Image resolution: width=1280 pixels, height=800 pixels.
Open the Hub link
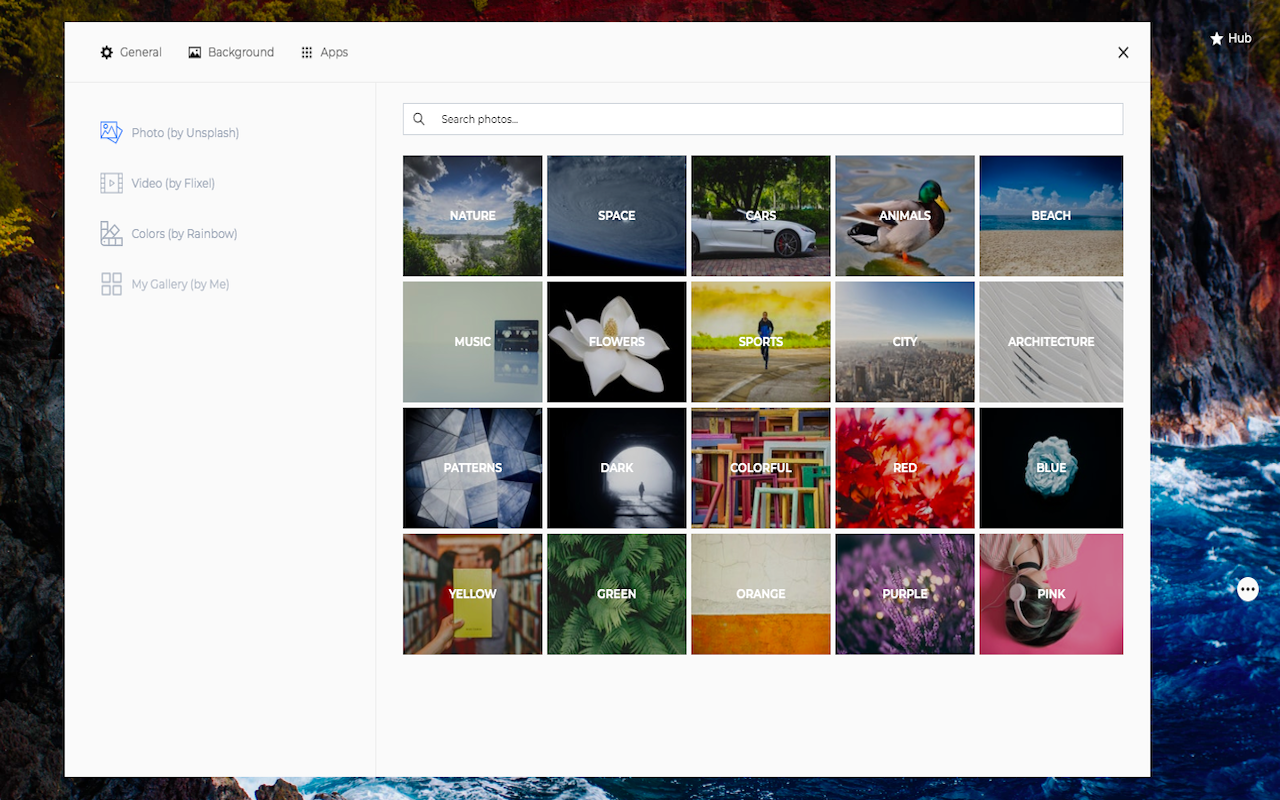click(1230, 39)
